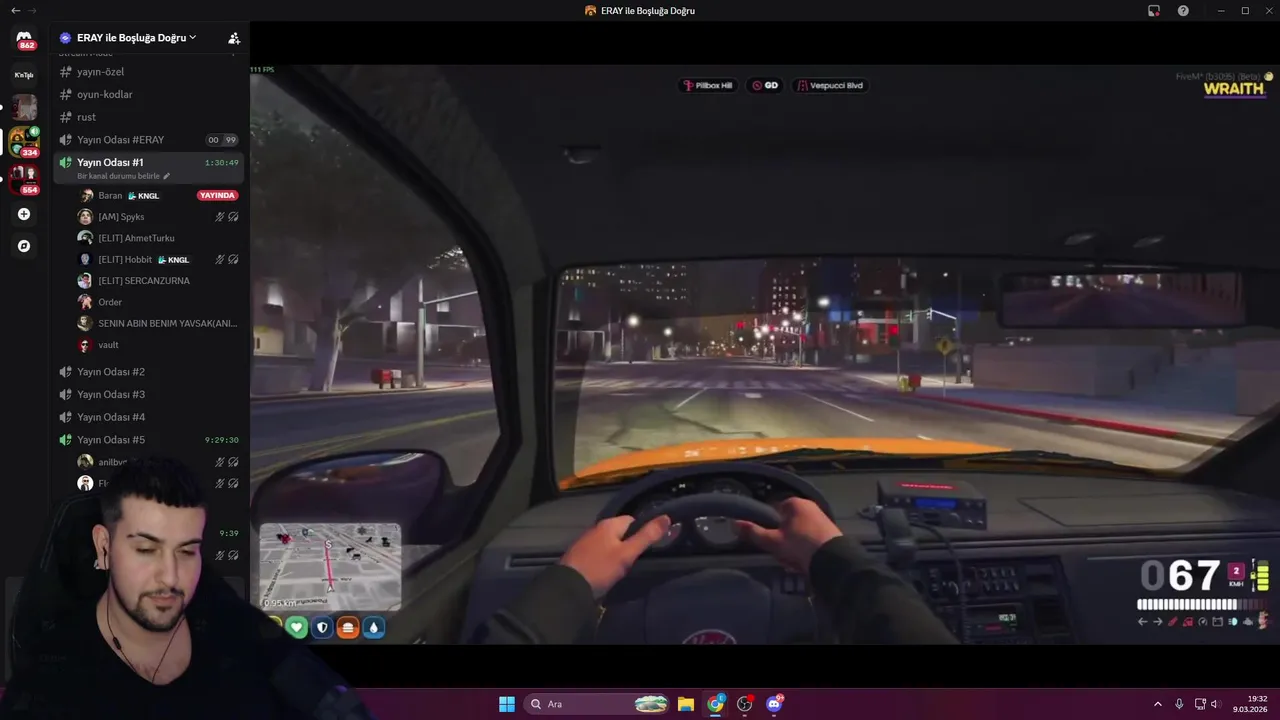
Task: Open the K'nTplı server icon
Action: pos(24,75)
